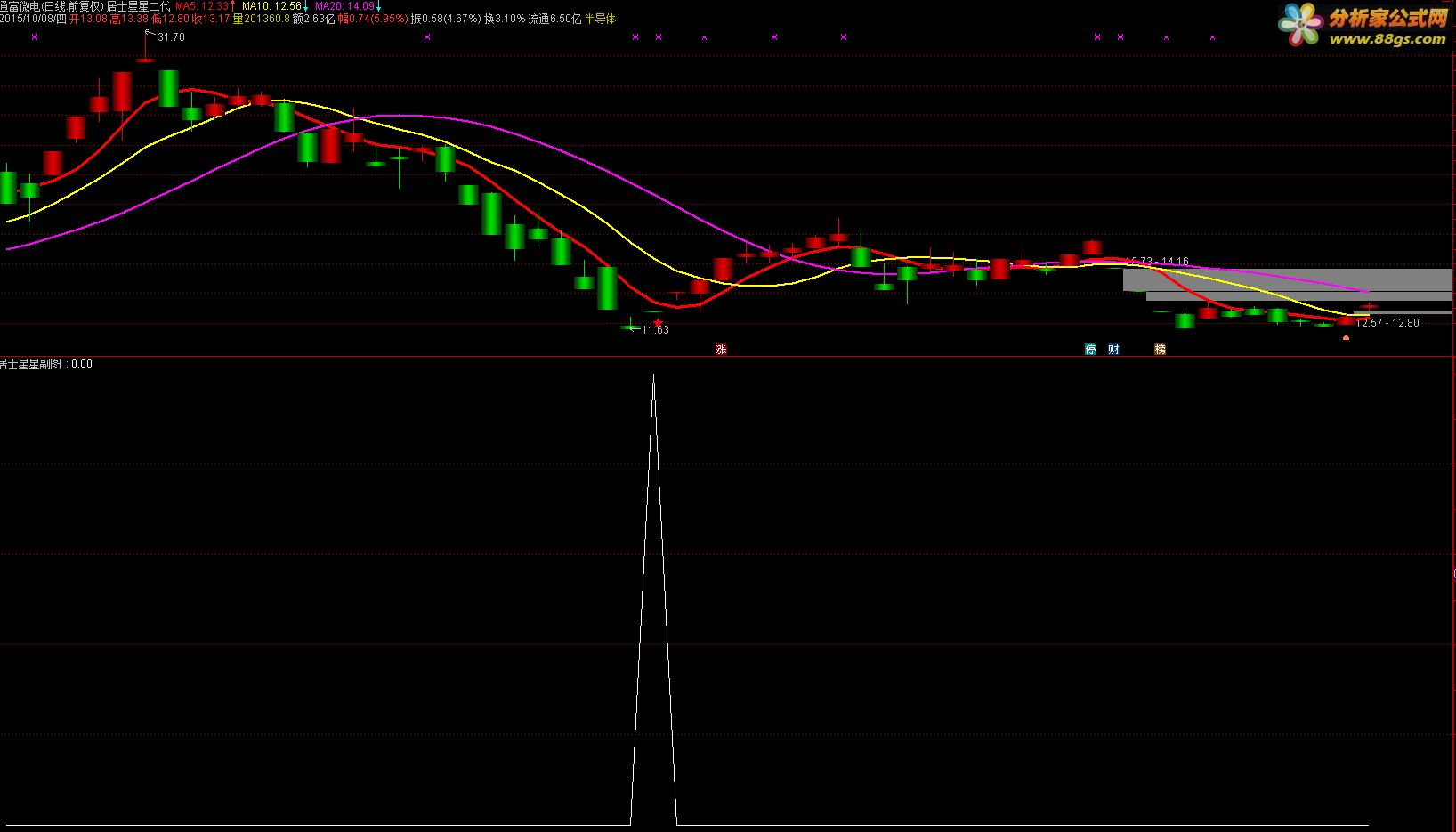The width and height of the screenshot is (1456, 832).
Task: Click the 居士星星副图 sub-chart title
Action: click(33, 364)
